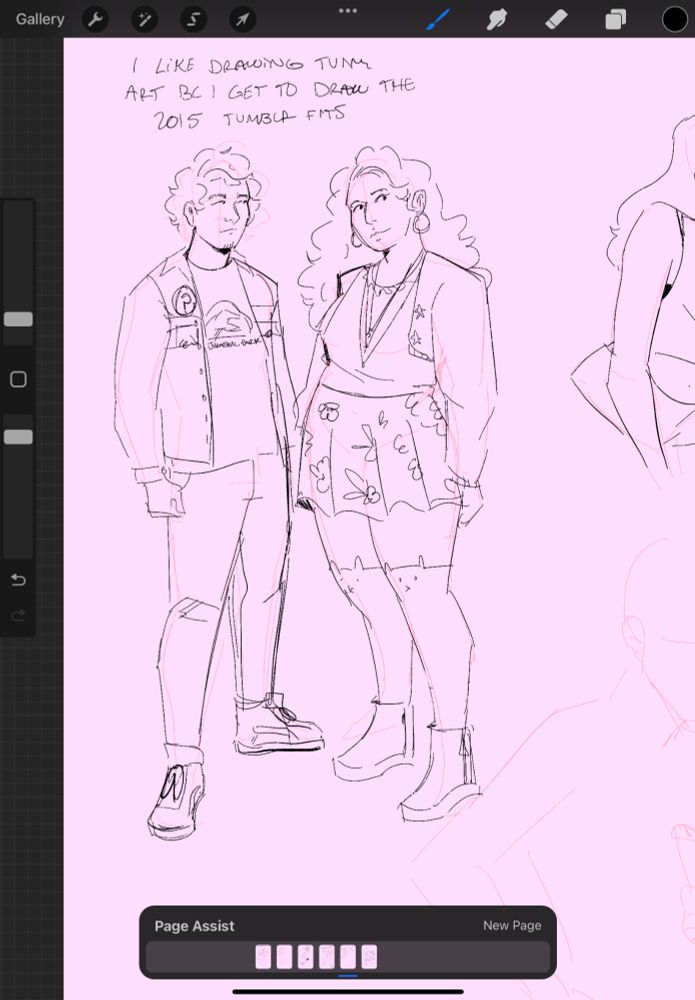695x1000 pixels.
Task: Select the Smudge finger tool
Action: [497, 19]
